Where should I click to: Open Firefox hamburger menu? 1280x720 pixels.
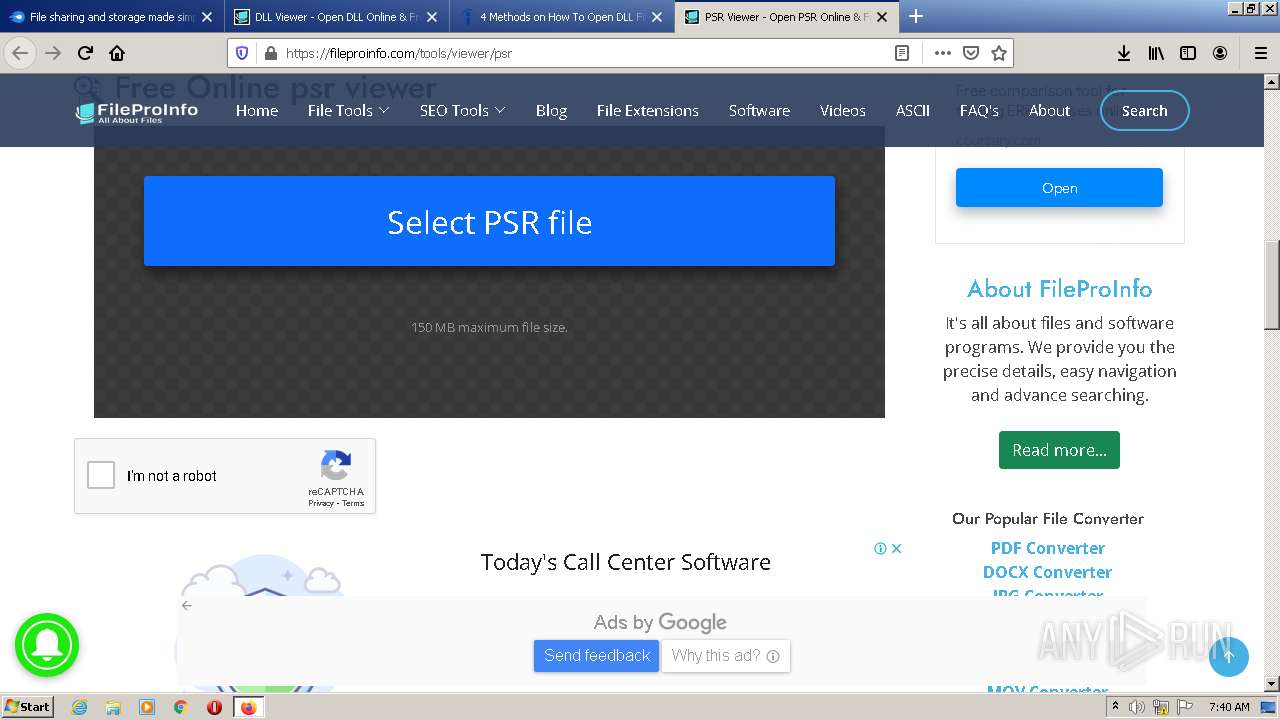[1261, 53]
